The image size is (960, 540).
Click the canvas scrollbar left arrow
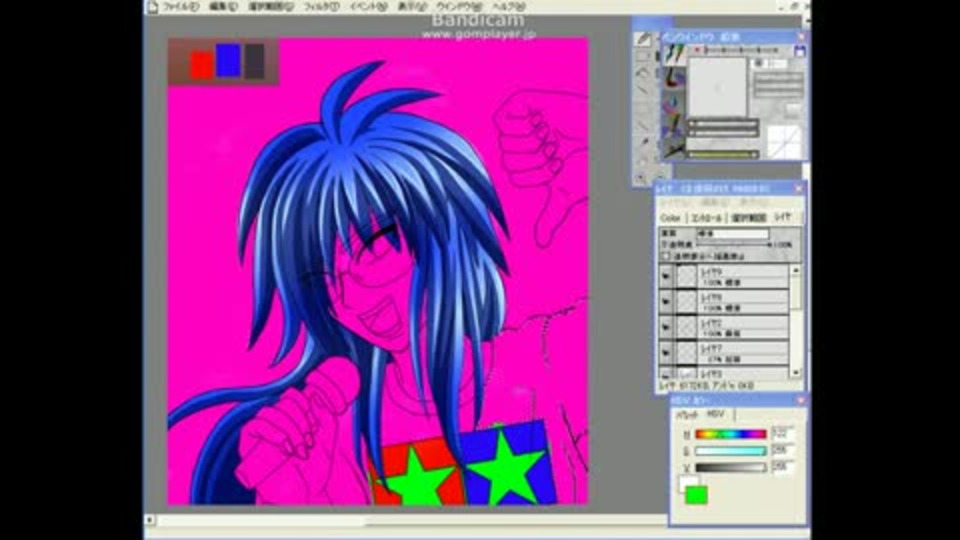150,520
